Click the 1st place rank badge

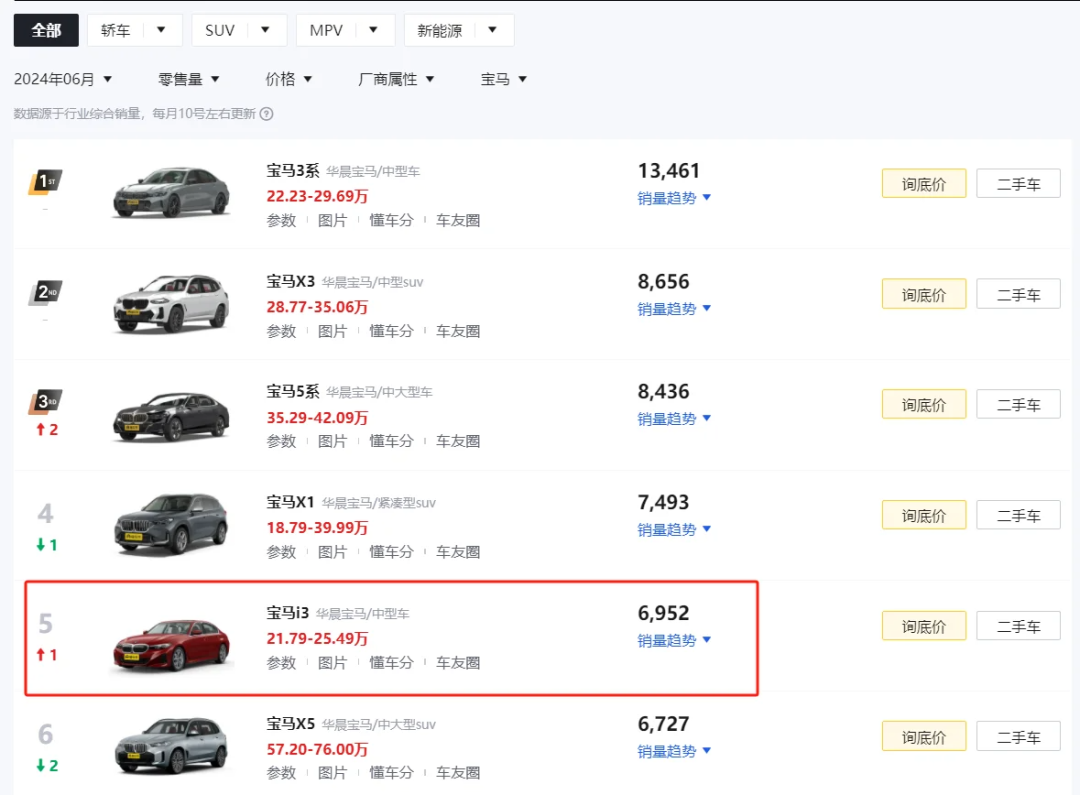45,182
